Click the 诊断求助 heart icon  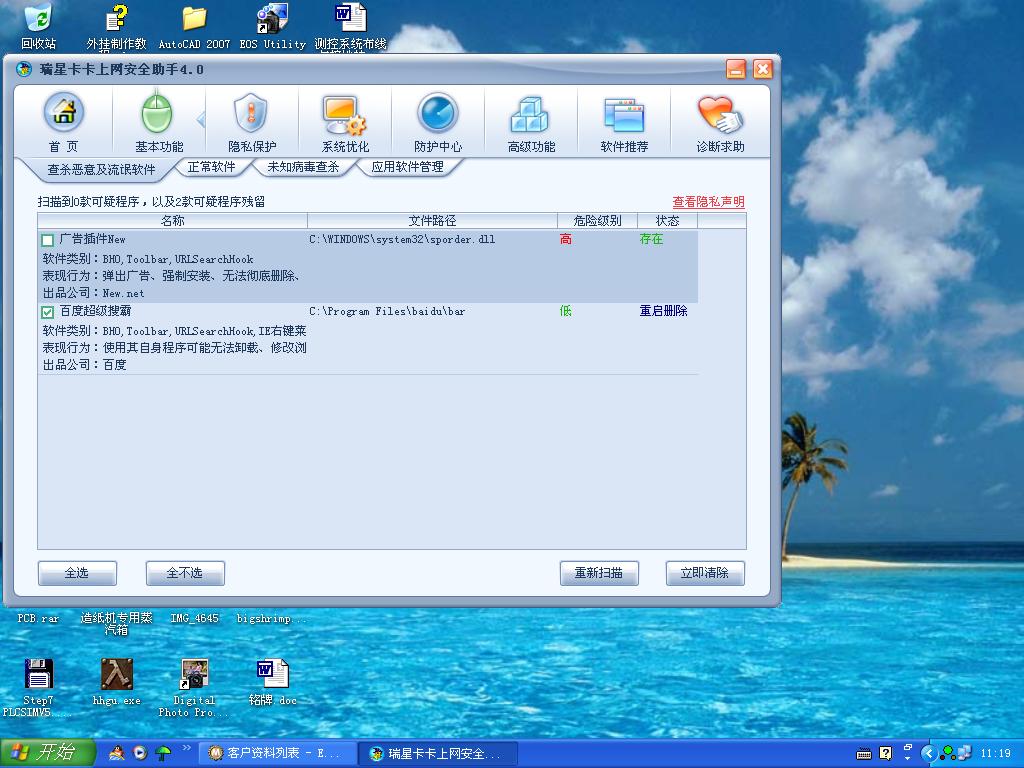[720, 114]
